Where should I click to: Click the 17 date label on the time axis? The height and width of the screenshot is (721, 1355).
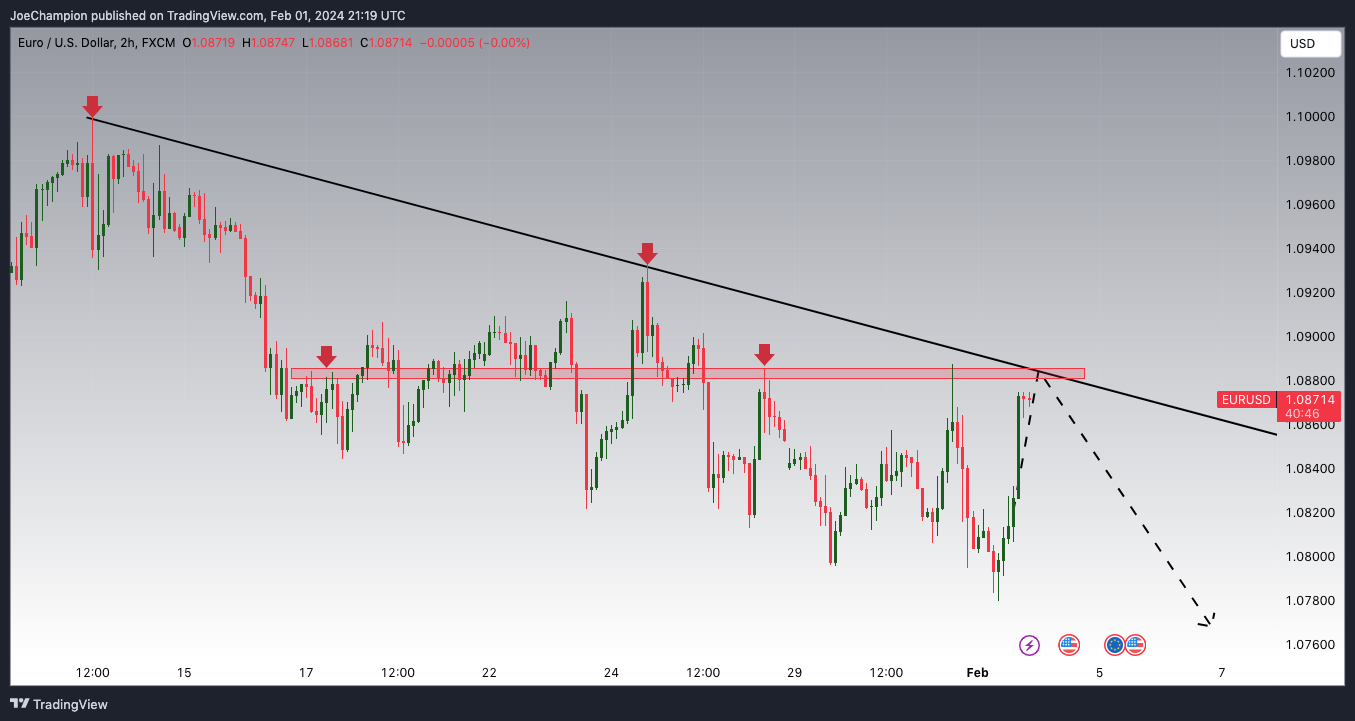(x=306, y=673)
